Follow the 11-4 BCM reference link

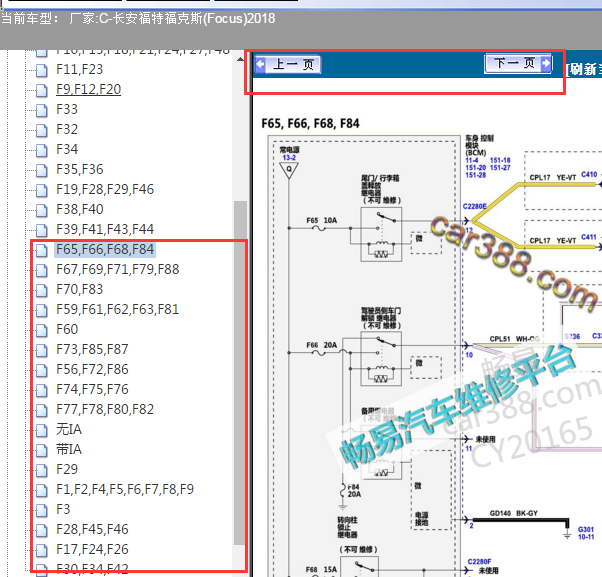tap(472, 160)
